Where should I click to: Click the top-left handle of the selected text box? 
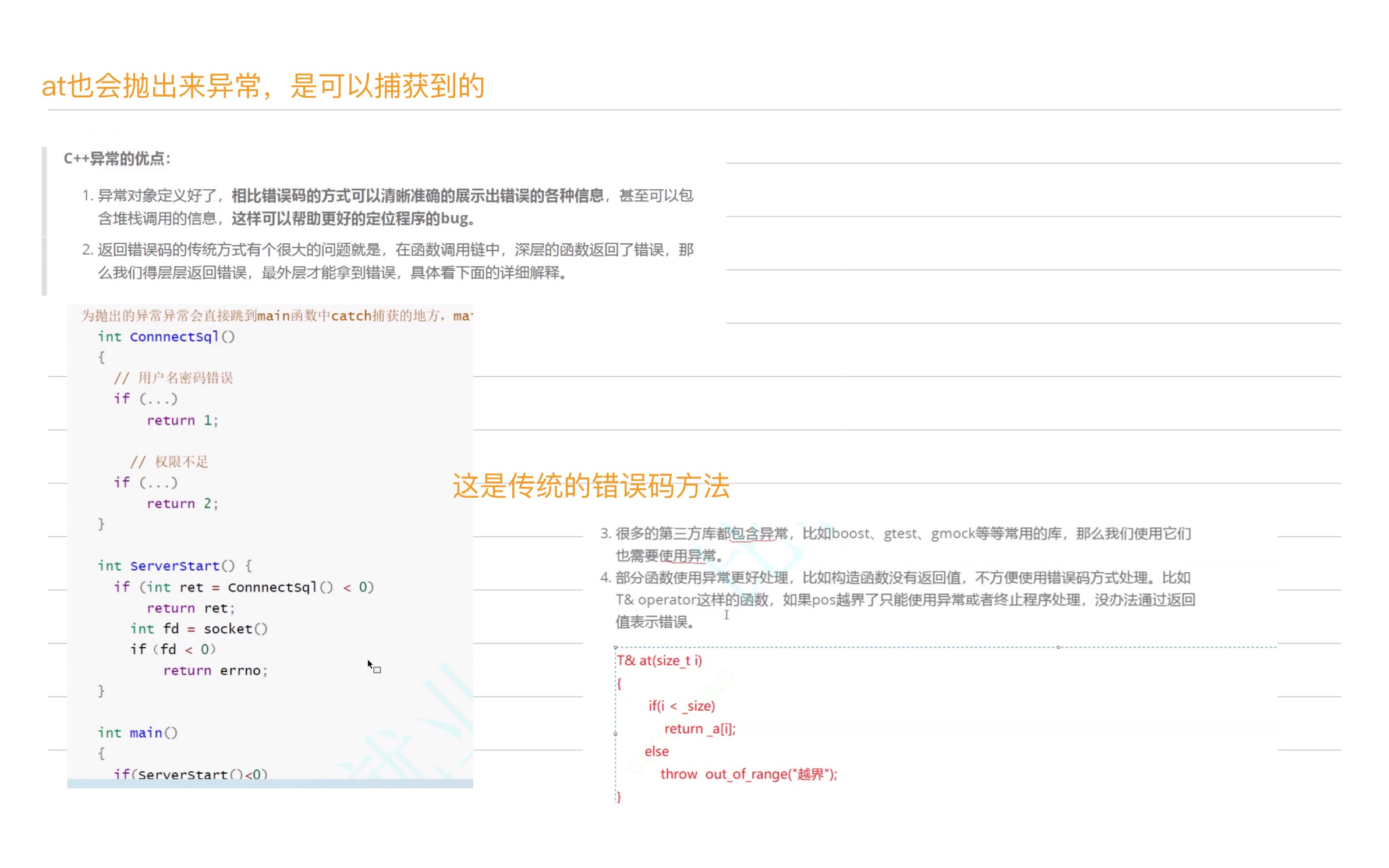click(x=615, y=647)
